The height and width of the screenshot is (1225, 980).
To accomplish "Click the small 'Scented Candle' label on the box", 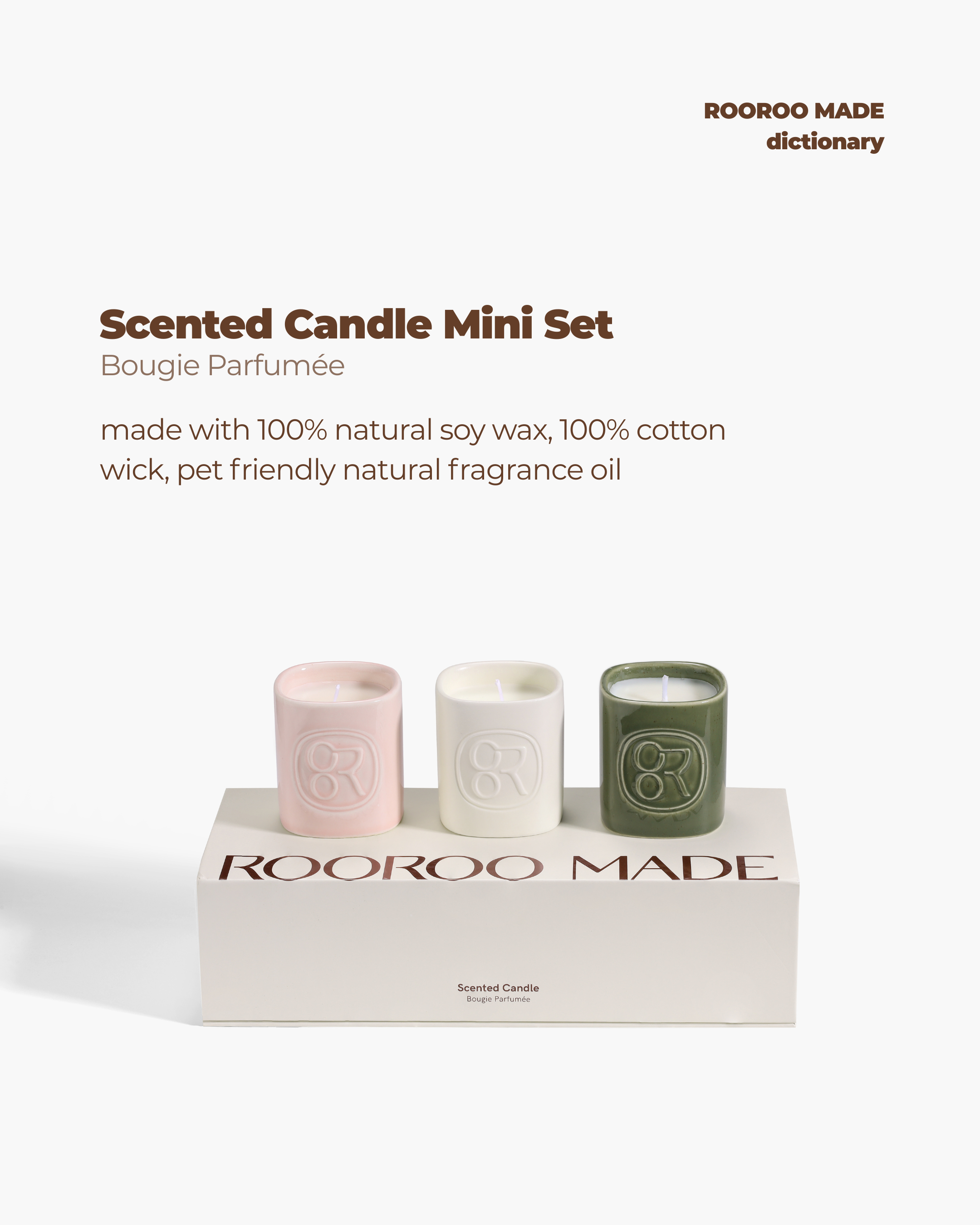I will 498,988.
